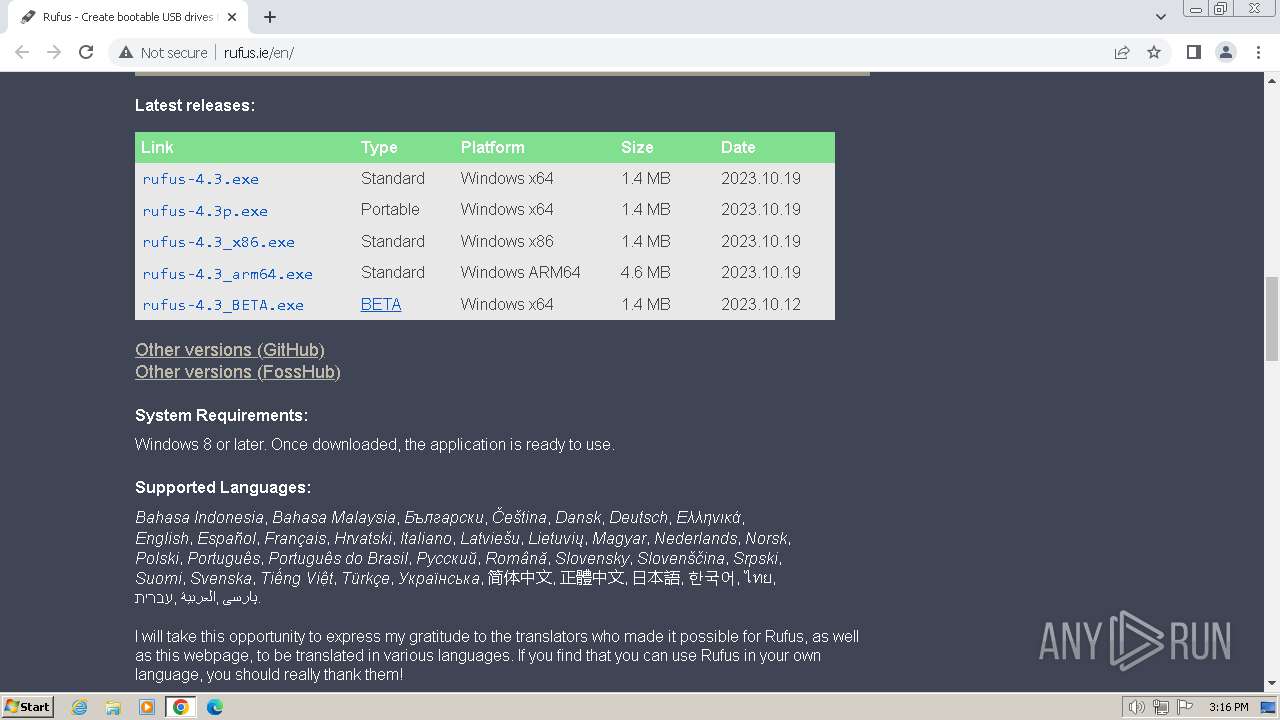
Task: Click the Latest releases heading
Action: [195, 105]
